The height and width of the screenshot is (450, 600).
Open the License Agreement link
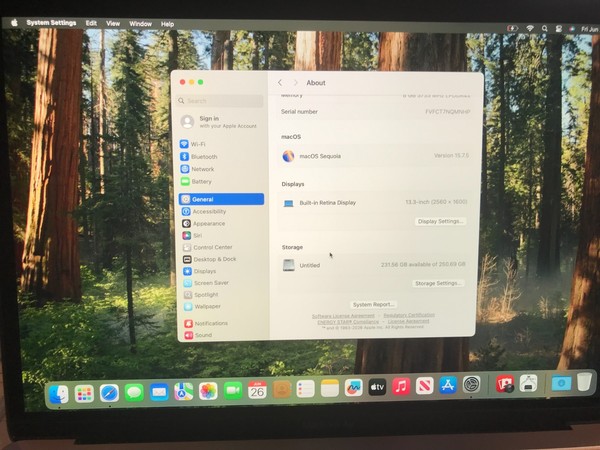pos(408,321)
